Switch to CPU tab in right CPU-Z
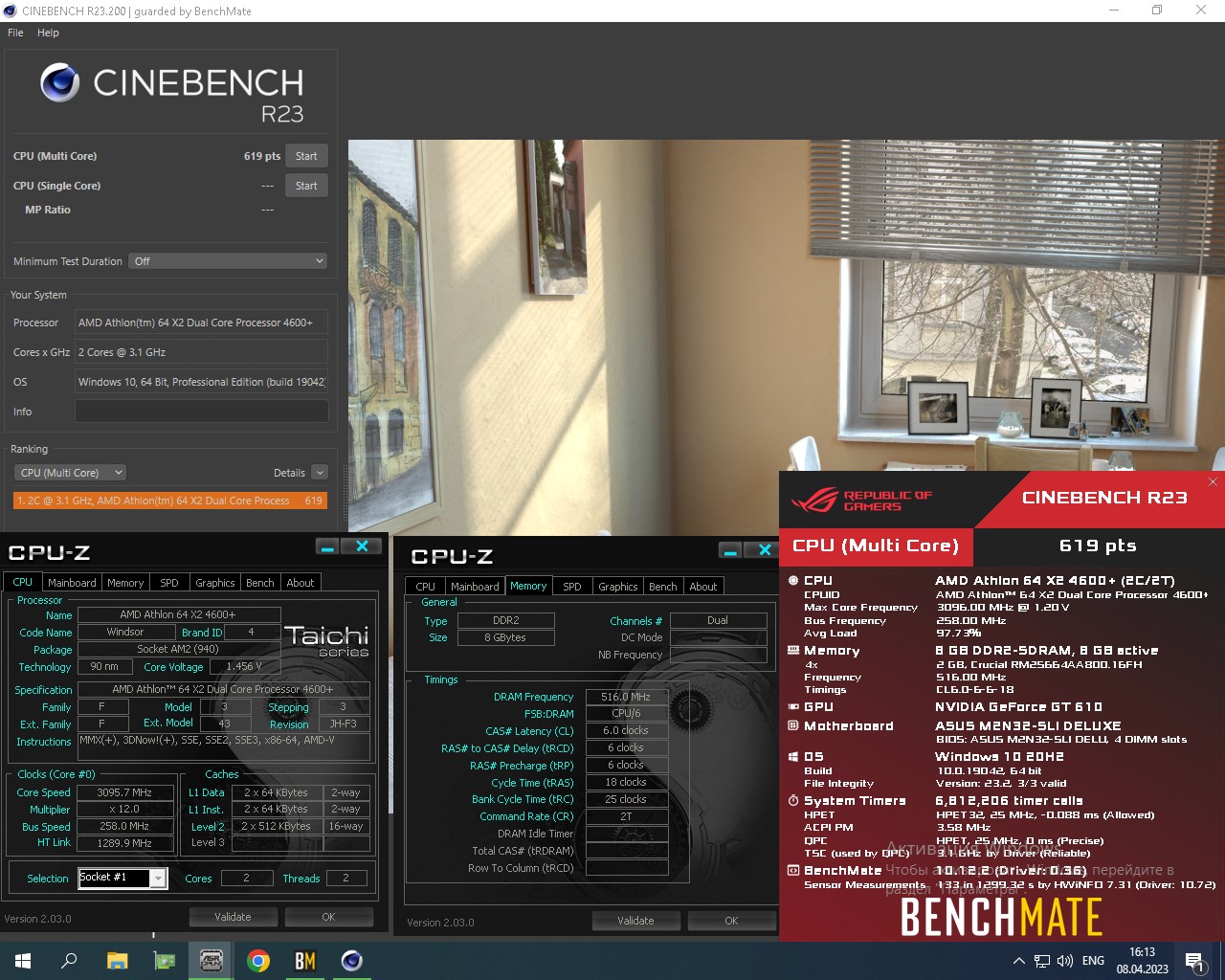This screenshot has height=980, width=1225. [x=426, y=587]
